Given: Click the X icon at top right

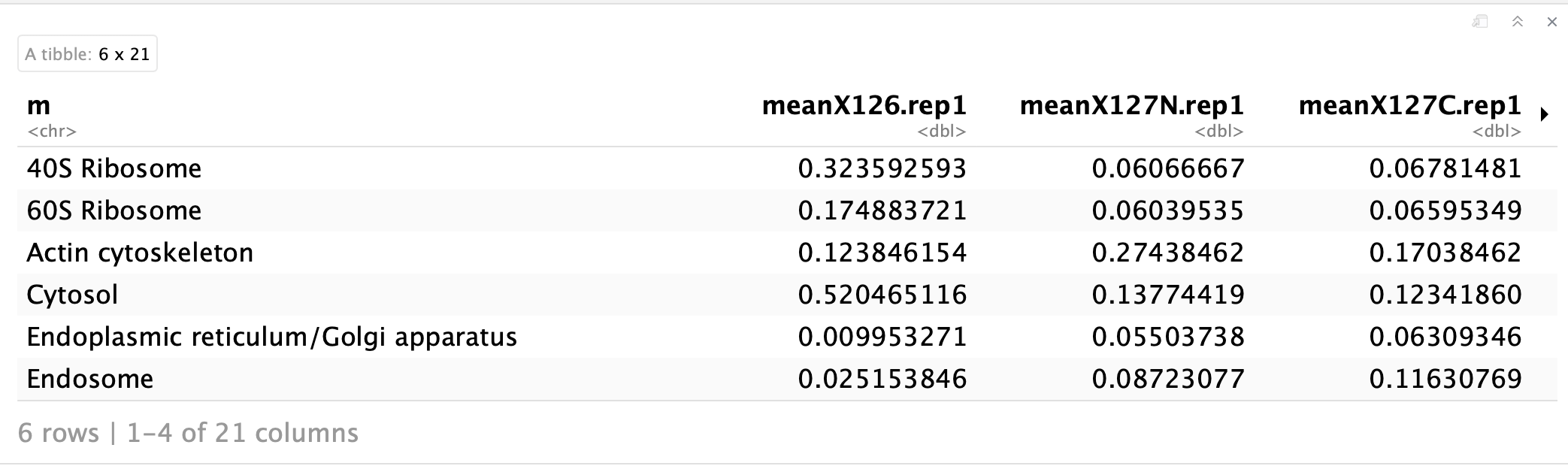Looking at the screenshot, I should [x=1551, y=22].
